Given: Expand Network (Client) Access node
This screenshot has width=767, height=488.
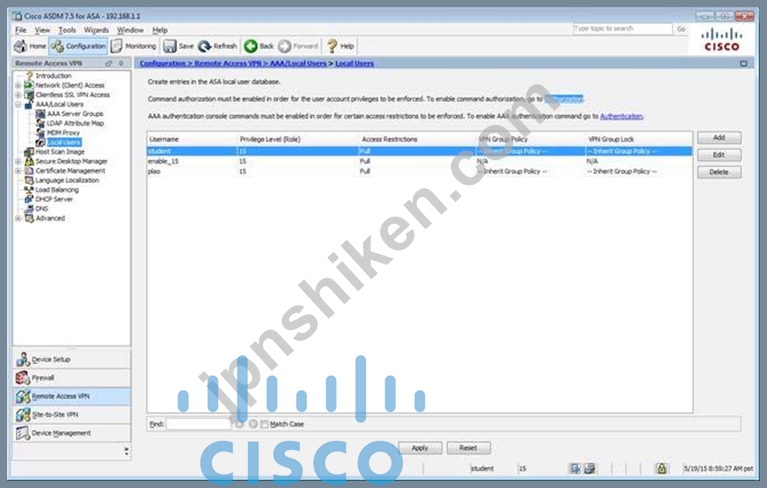Looking at the screenshot, I should pos(18,85).
